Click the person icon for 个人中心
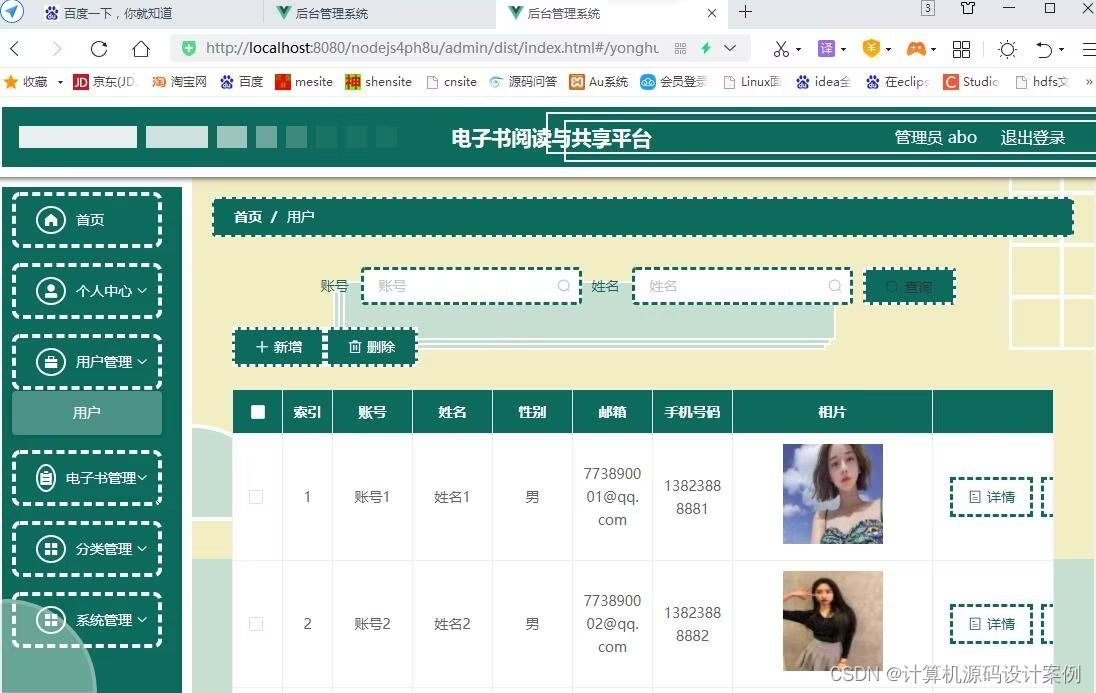The image size is (1096, 693). point(51,291)
